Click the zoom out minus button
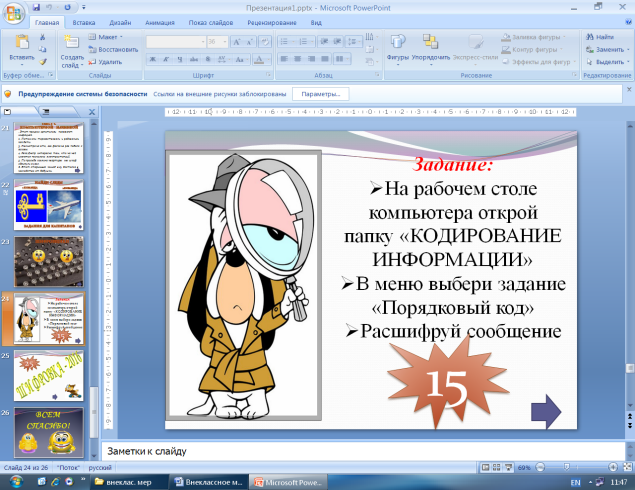 540,467
